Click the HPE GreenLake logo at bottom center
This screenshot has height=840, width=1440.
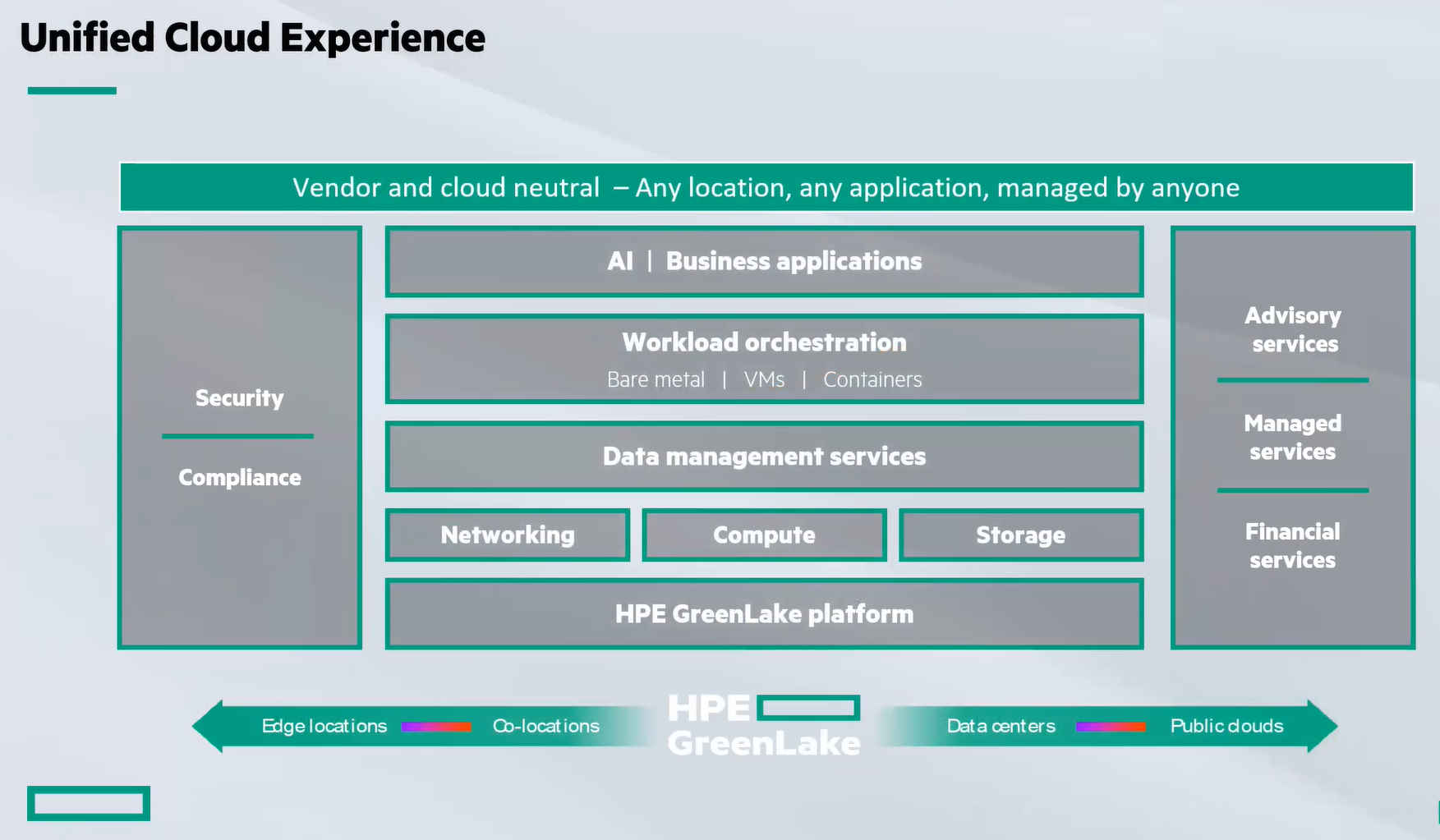[x=764, y=725]
